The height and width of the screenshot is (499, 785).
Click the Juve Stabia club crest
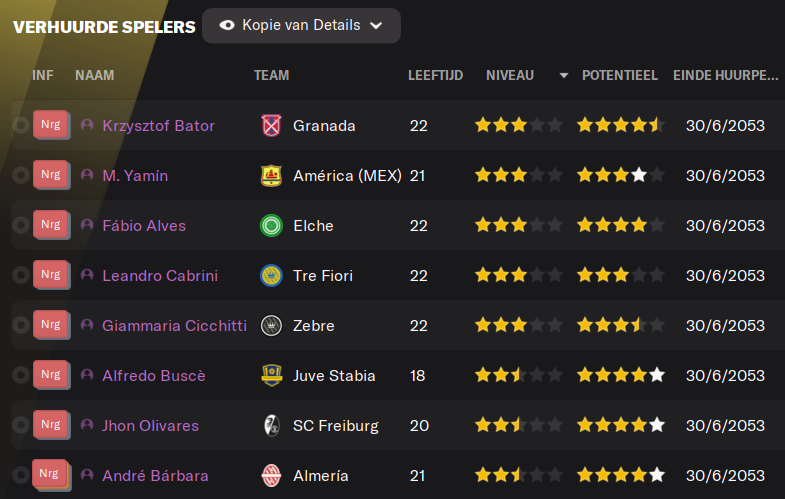tap(271, 375)
